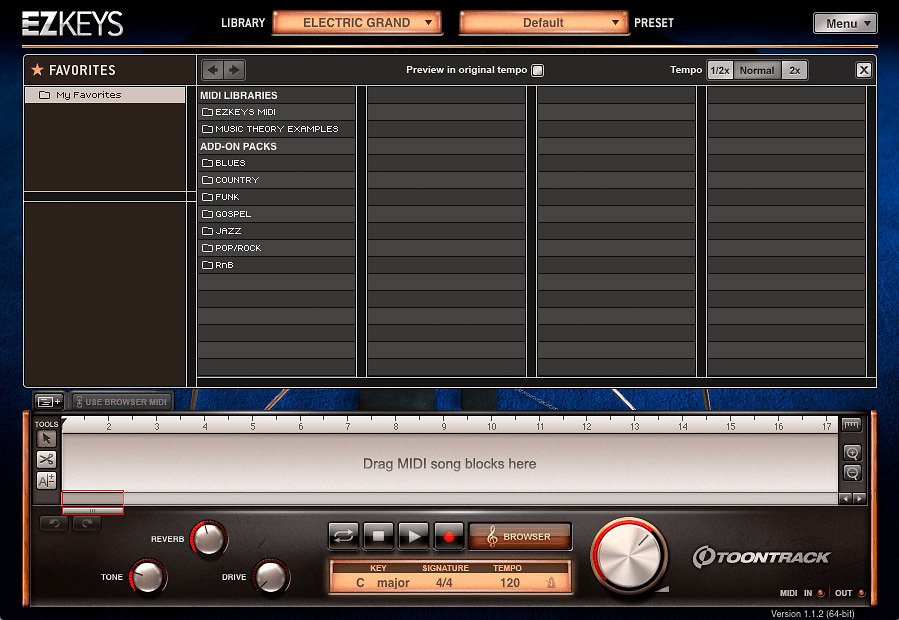Viewport: 899px width, 620px height.
Task: Click the add track/list plus icon
Action: [x=49, y=401]
